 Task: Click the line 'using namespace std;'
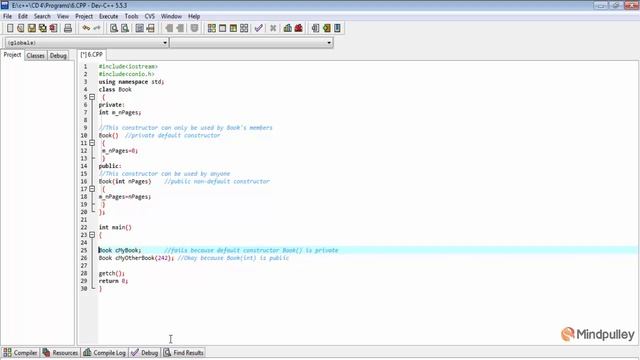click(x=131, y=82)
